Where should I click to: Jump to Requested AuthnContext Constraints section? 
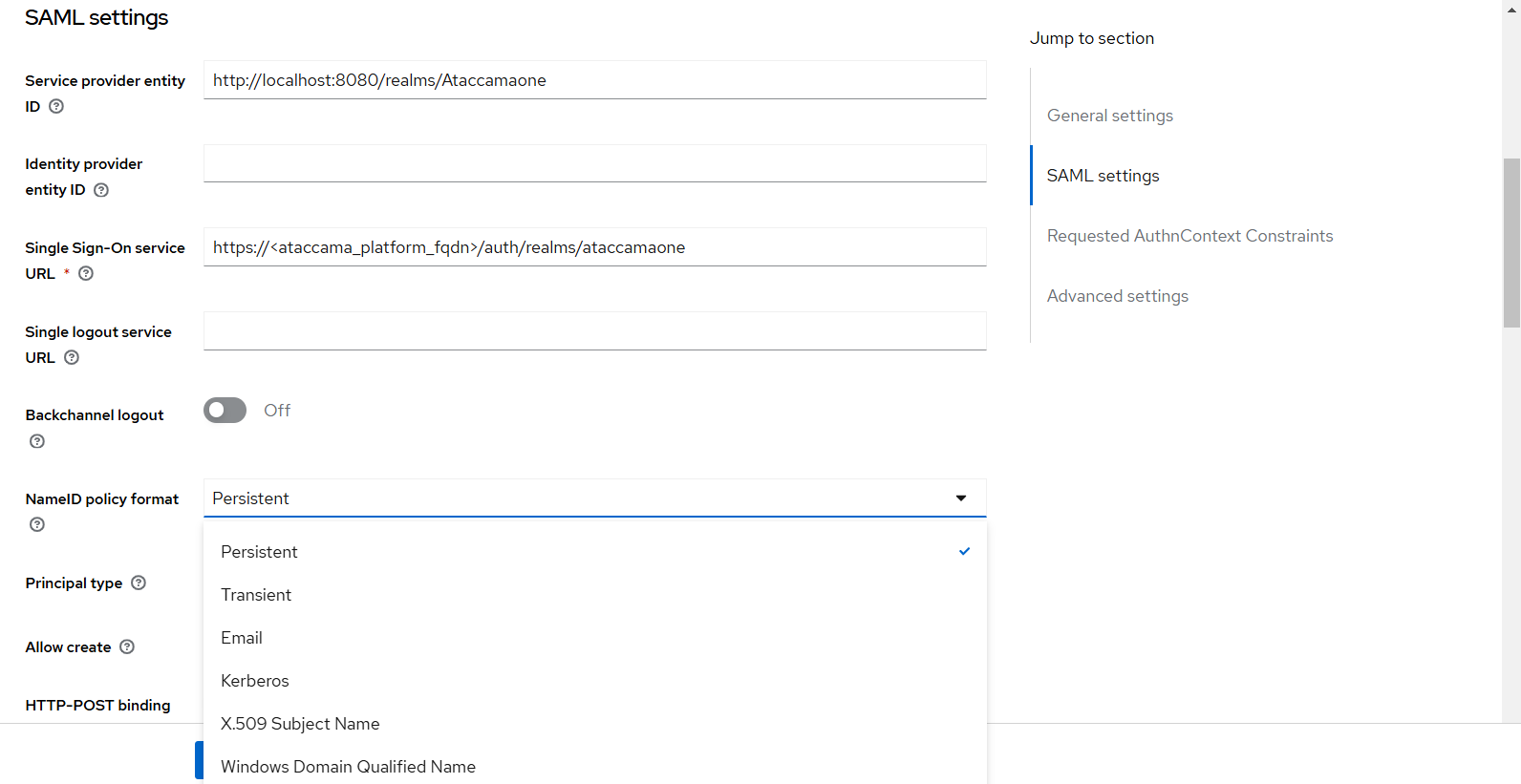click(1189, 236)
